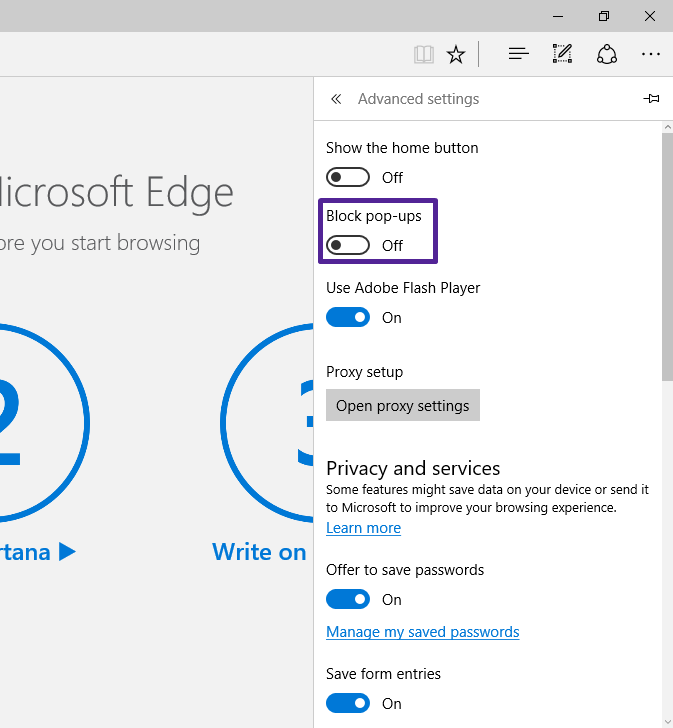Restore down the Edge window

click(x=604, y=16)
